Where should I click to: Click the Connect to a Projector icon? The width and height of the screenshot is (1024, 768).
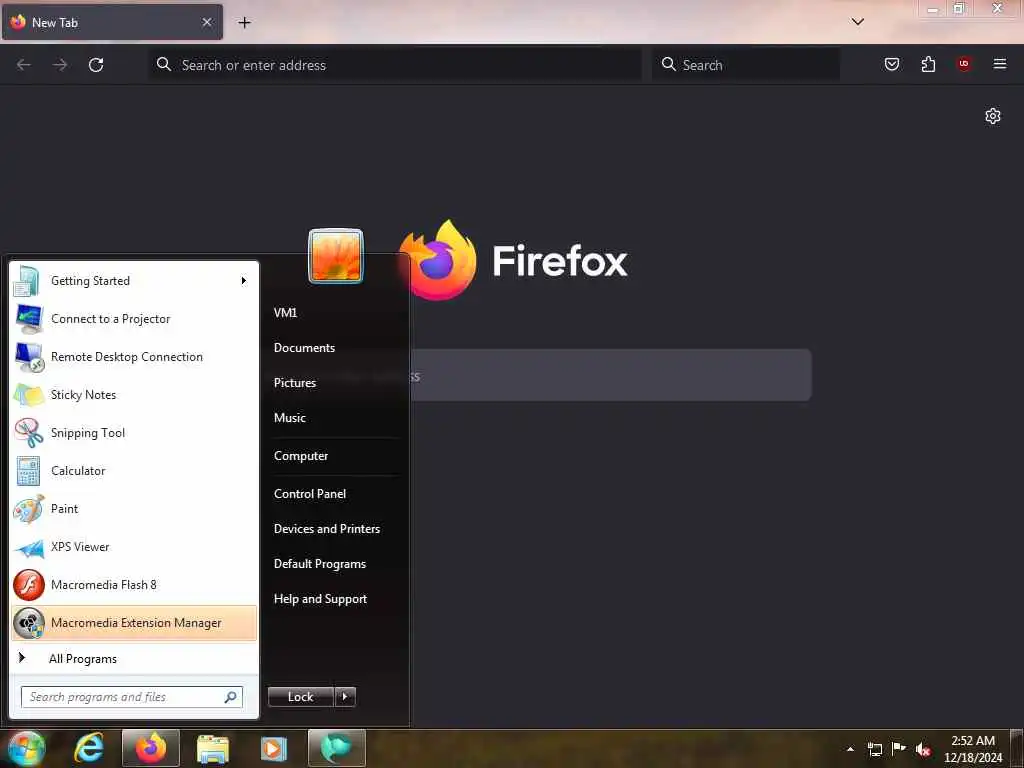point(29,319)
